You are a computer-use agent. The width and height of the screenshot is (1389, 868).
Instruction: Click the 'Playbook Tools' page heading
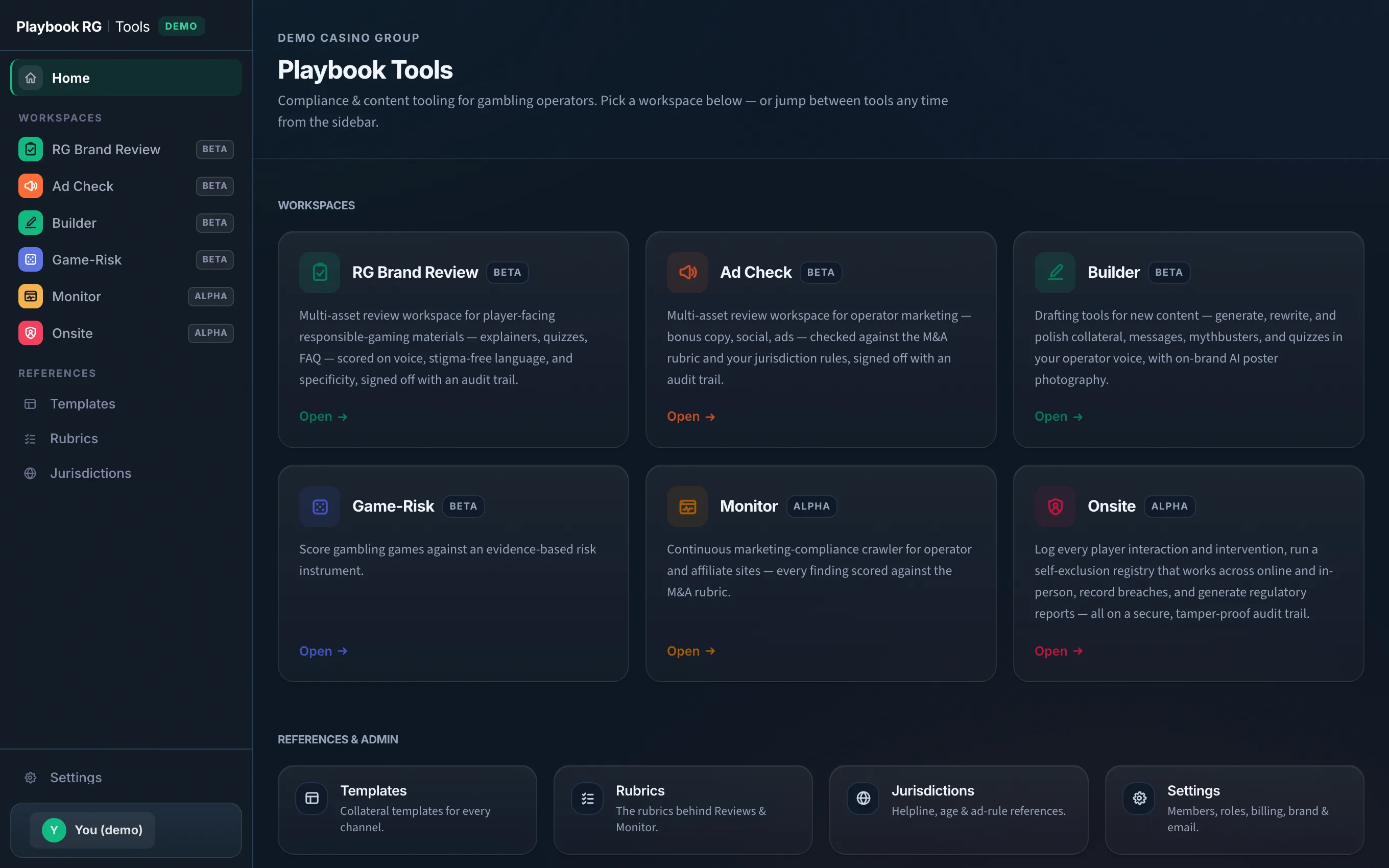[365, 70]
